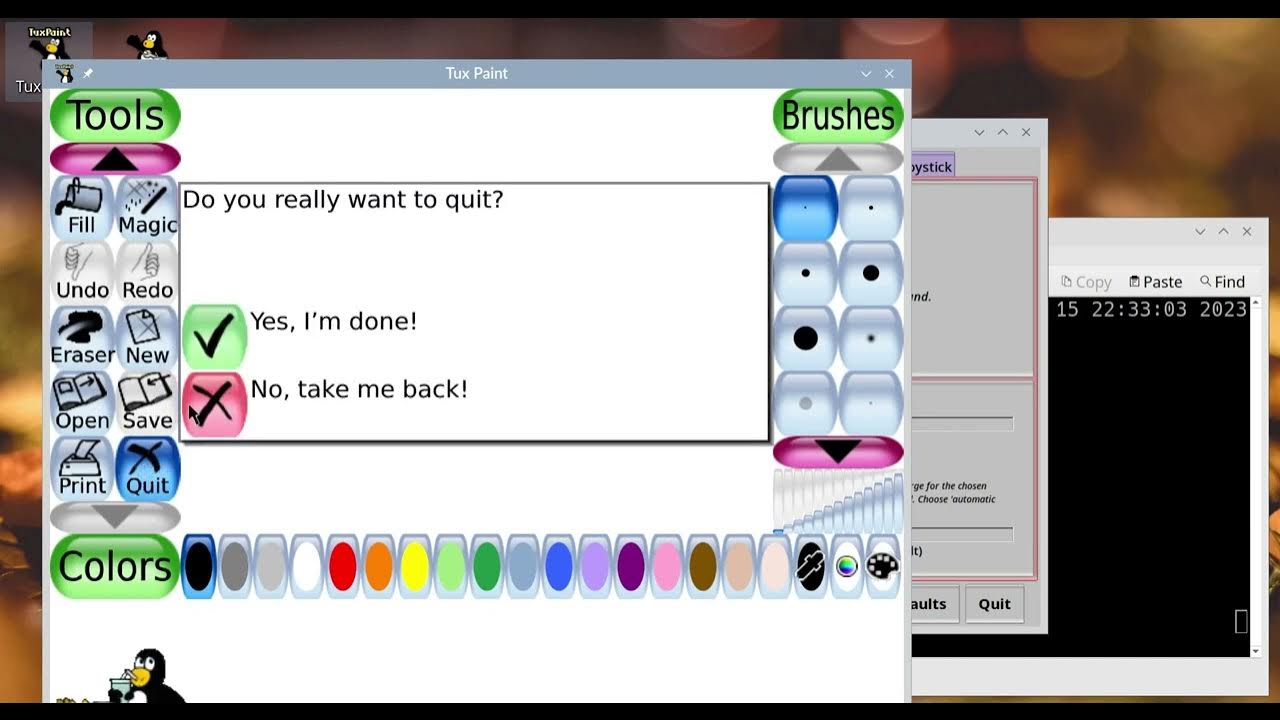This screenshot has width=1280, height=720.
Task: Pick the yellow color swatch
Action: [415, 567]
